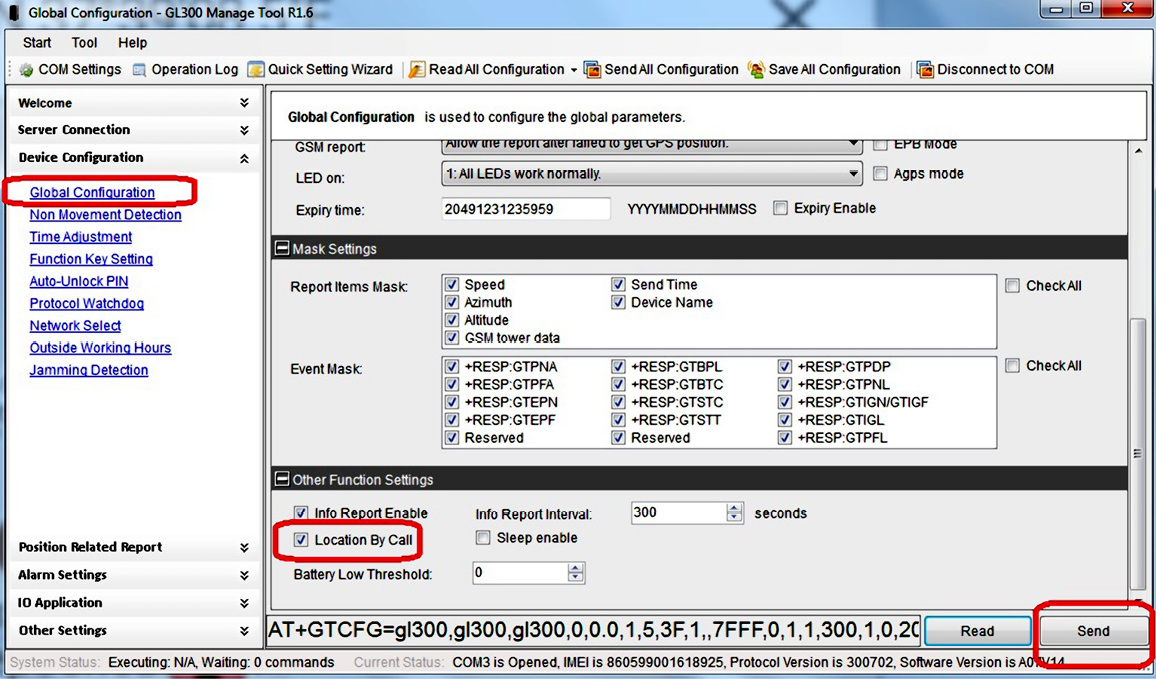Open Time Adjustment link
The image size is (1156, 679).
tap(81, 237)
